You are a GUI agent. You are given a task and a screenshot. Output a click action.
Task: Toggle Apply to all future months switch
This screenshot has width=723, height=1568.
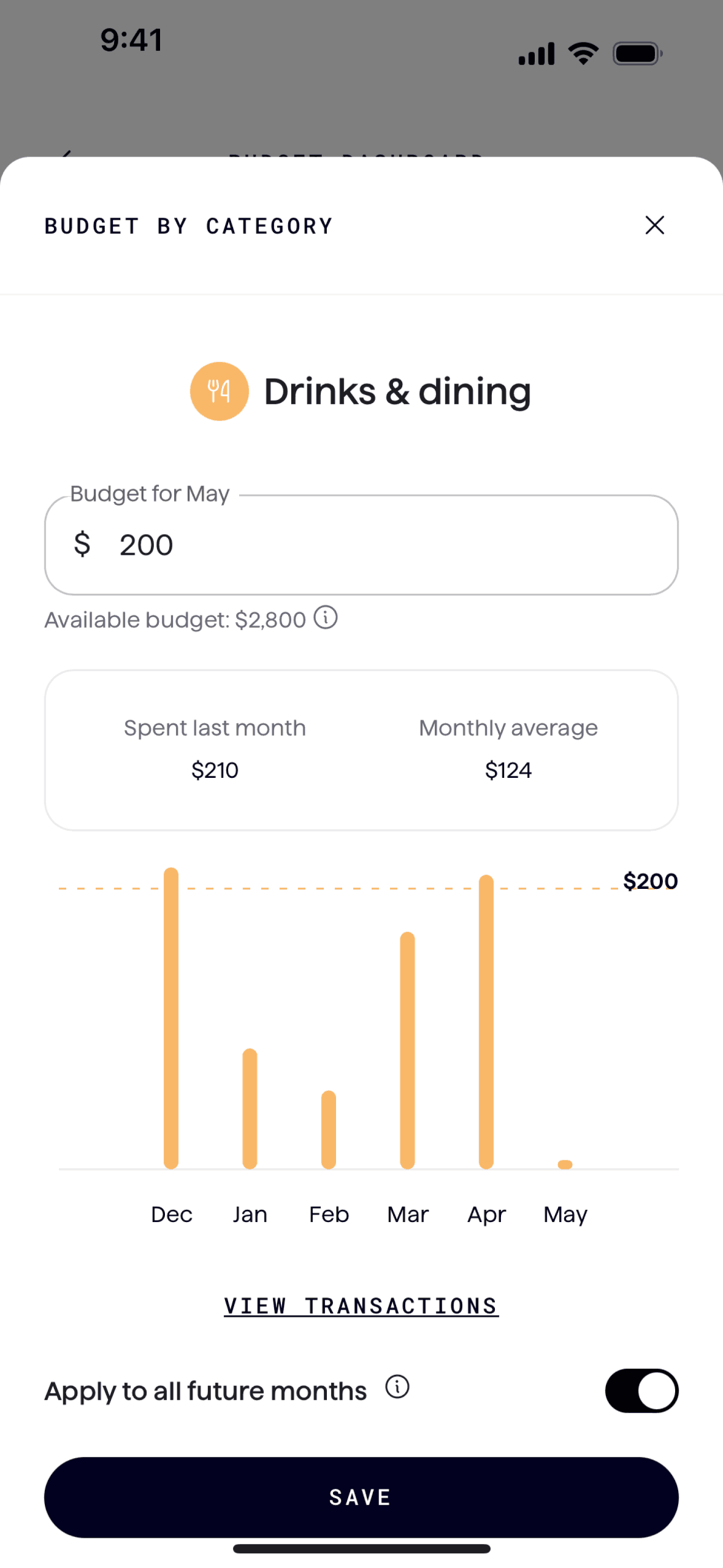641,1390
